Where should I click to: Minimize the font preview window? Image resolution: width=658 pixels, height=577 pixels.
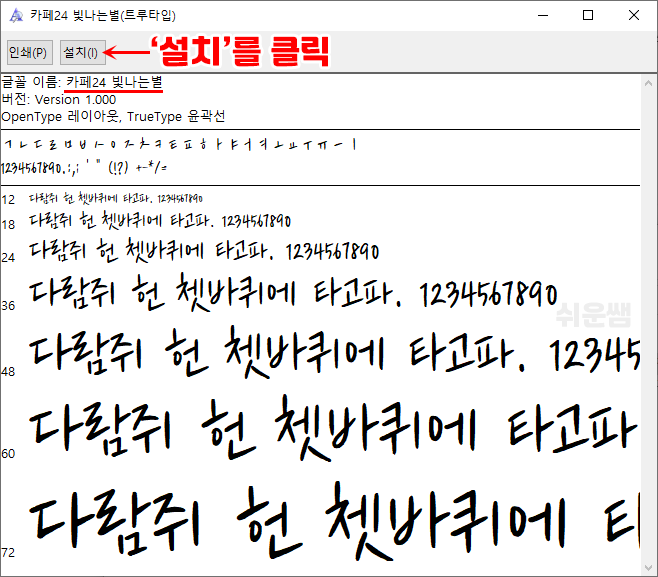(x=543, y=16)
